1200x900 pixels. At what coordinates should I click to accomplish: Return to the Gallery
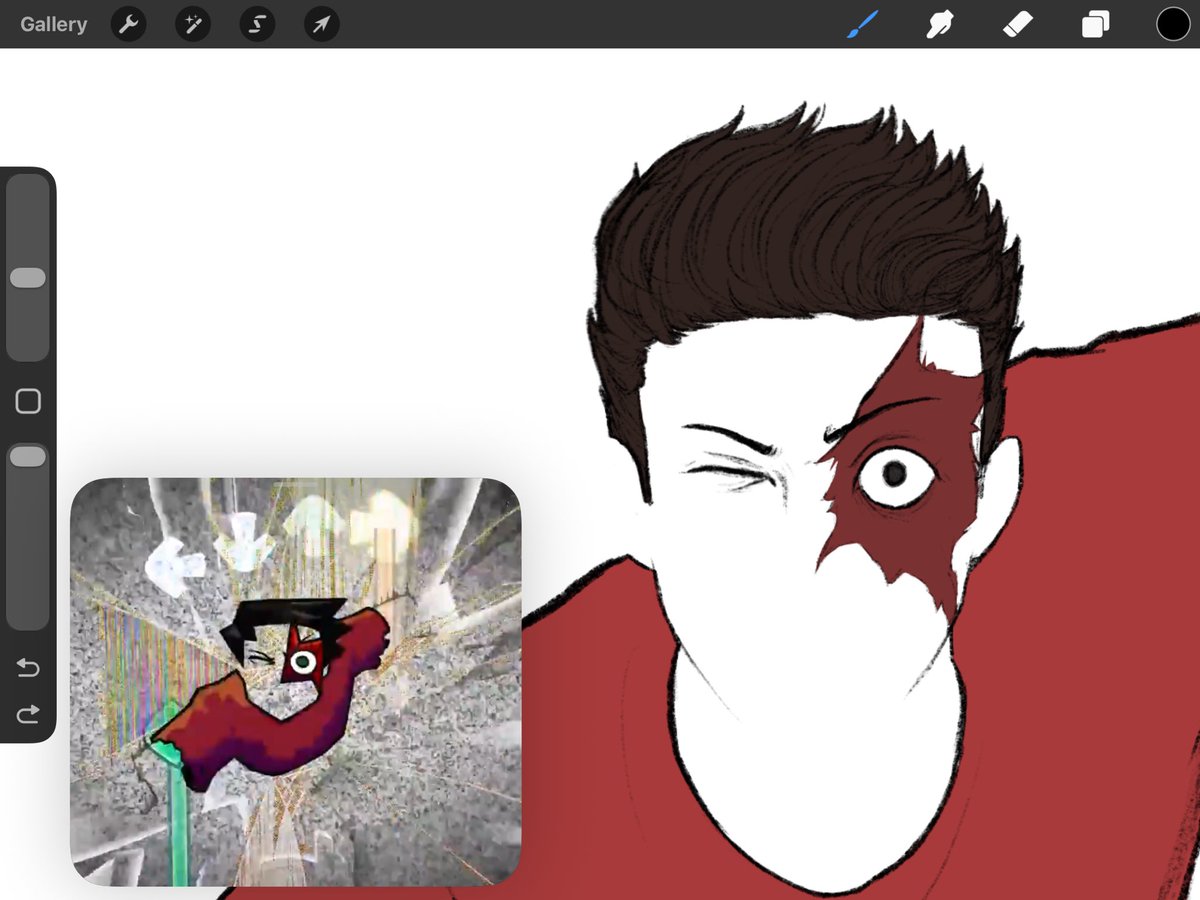(x=53, y=24)
